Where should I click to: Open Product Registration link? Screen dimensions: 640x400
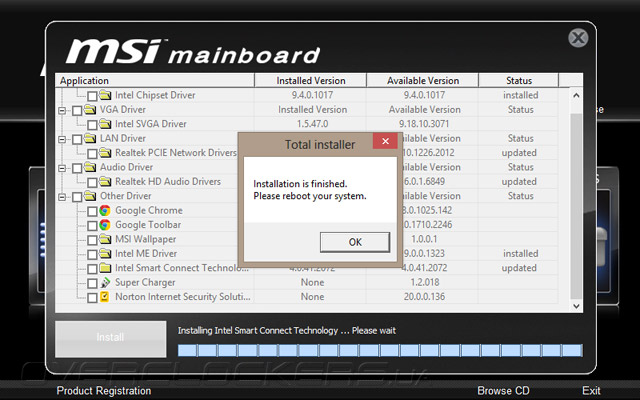tap(104, 391)
